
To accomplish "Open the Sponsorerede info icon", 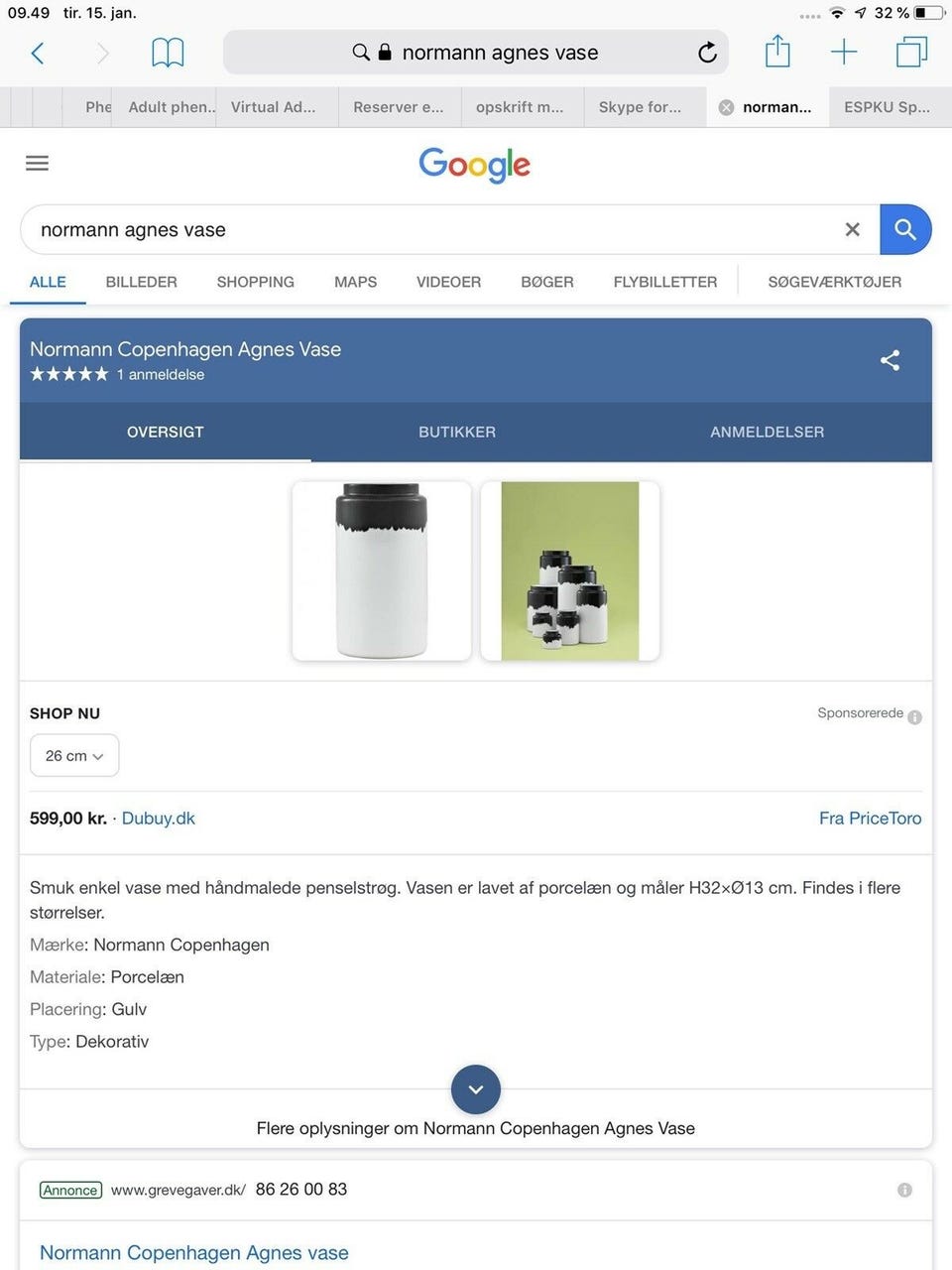I will click(914, 716).
